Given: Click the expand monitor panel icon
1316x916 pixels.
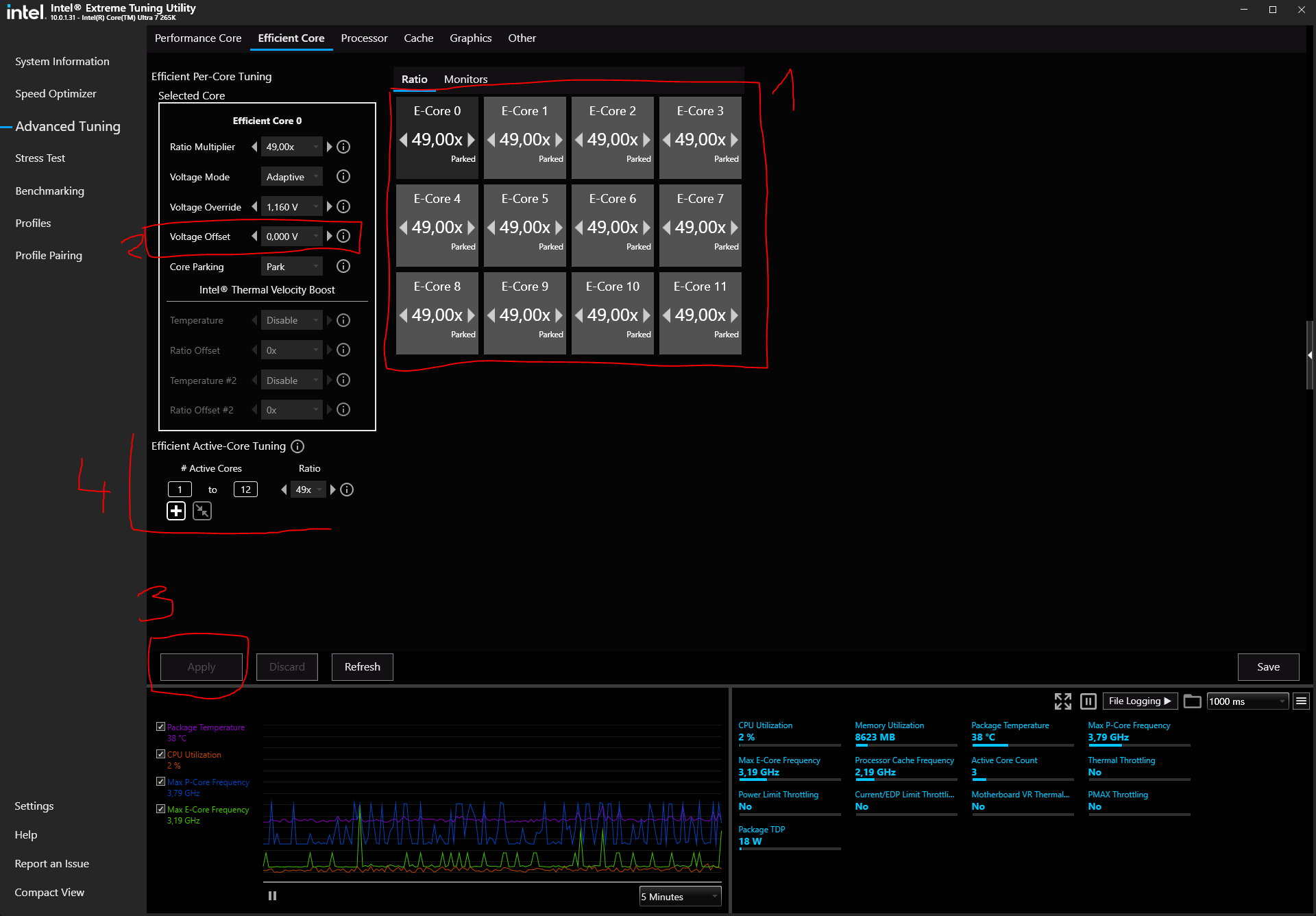Looking at the screenshot, I should [1062, 701].
